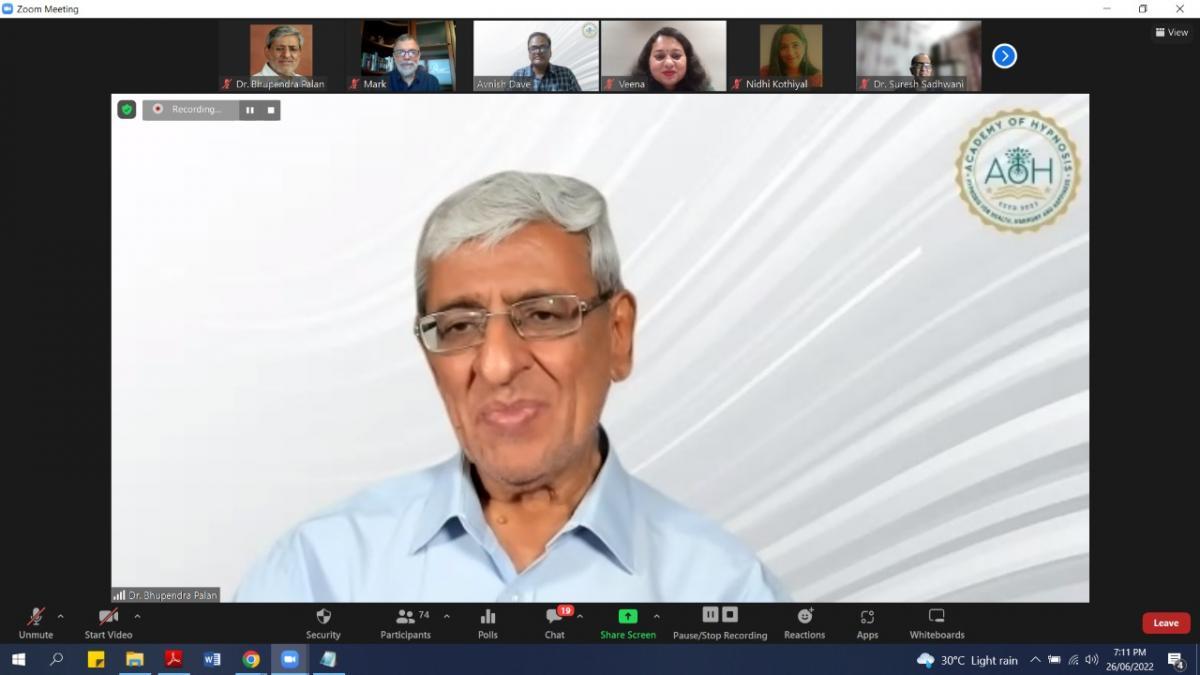Click the Zoom icon in the taskbar

click(290, 659)
